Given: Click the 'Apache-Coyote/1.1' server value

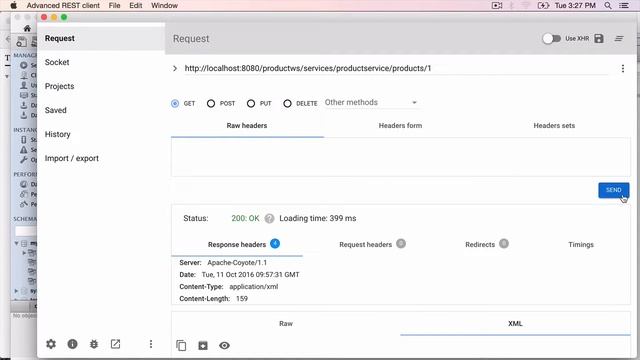Looking at the screenshot, I should pos(237,262).
